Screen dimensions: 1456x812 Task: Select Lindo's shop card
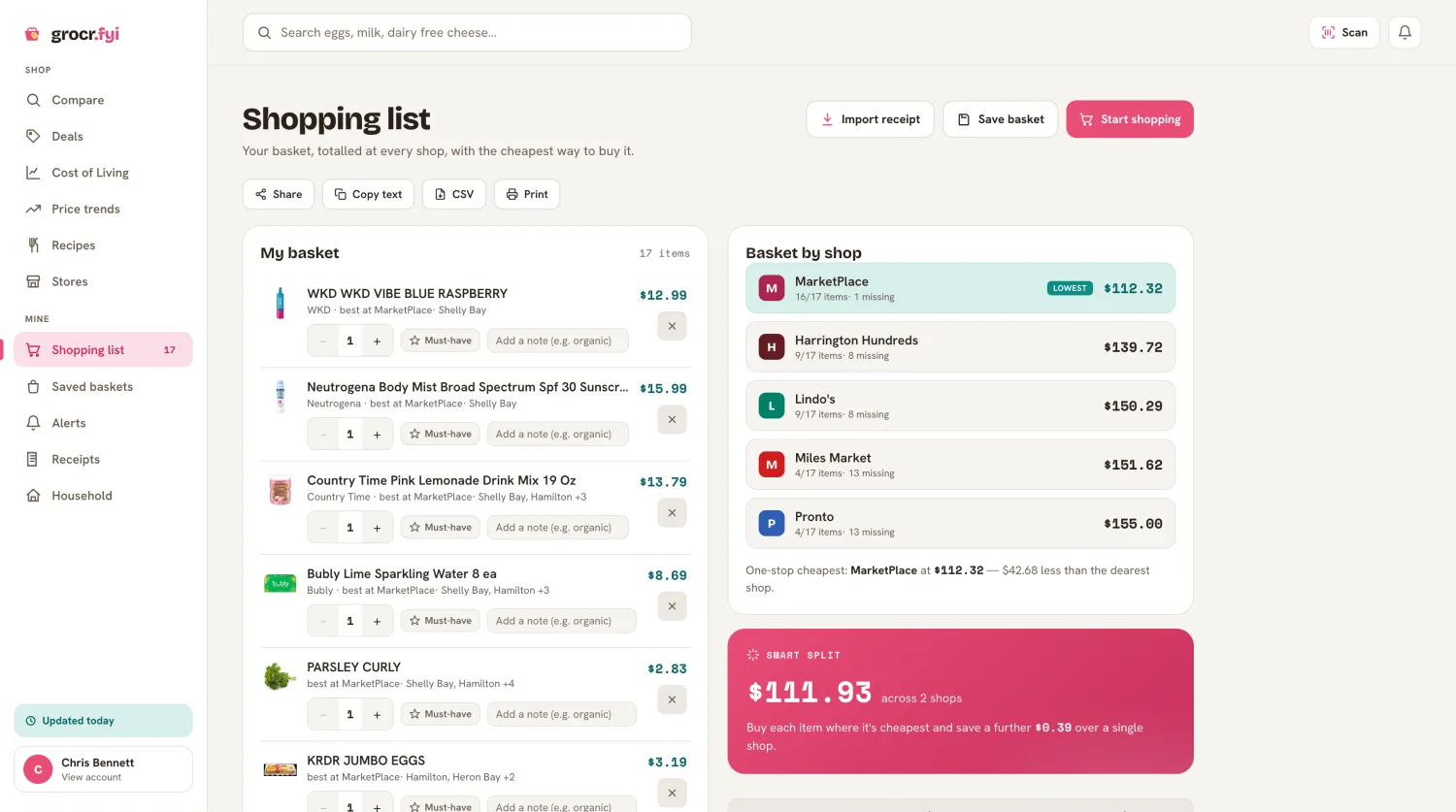[x=960, y=406]
